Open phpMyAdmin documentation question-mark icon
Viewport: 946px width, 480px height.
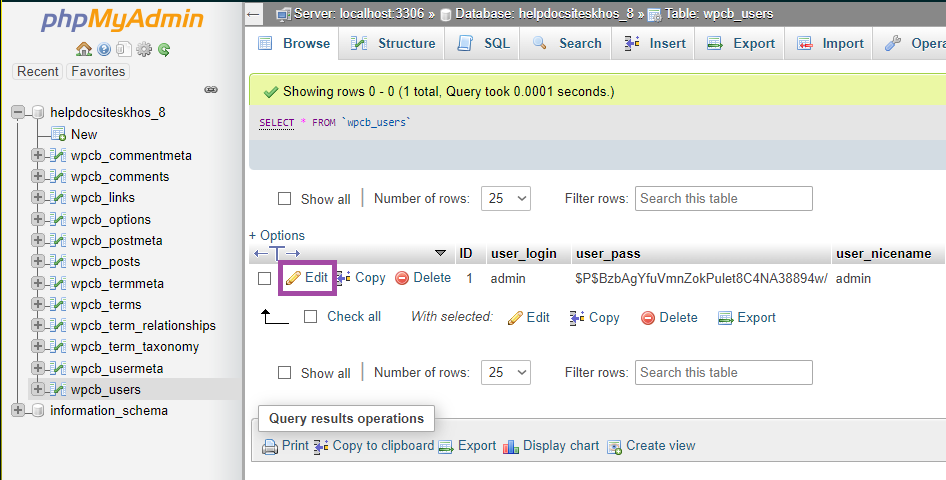[104, 49]
